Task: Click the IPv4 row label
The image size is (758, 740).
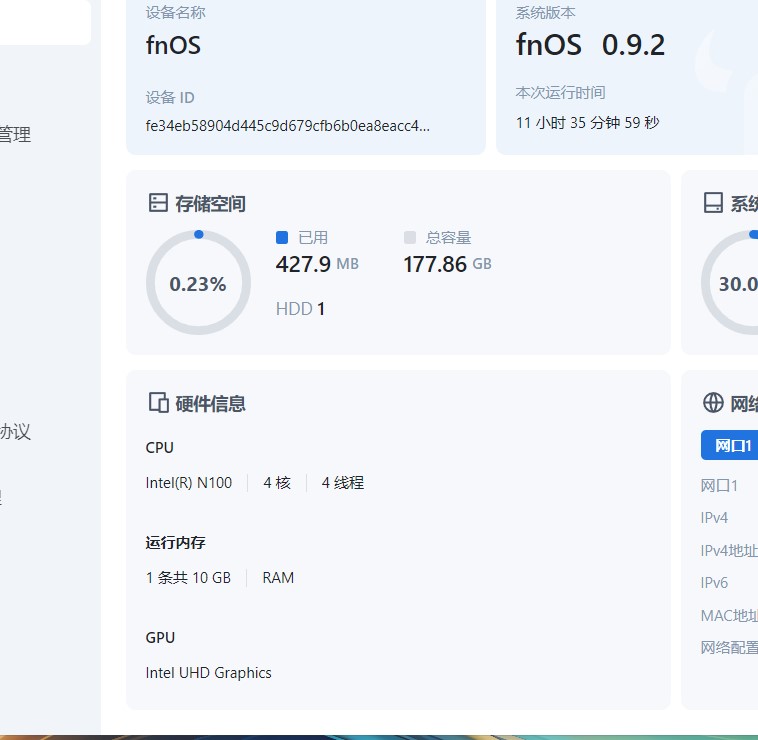Action: 714,518
